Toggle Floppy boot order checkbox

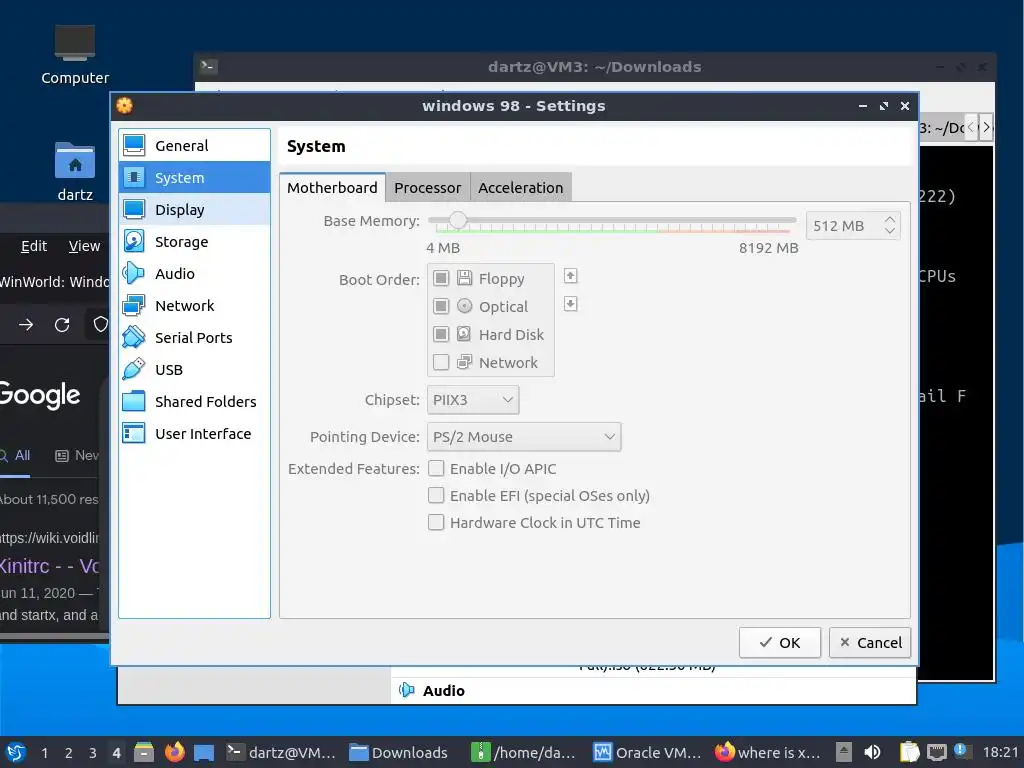tap(441, 279)
